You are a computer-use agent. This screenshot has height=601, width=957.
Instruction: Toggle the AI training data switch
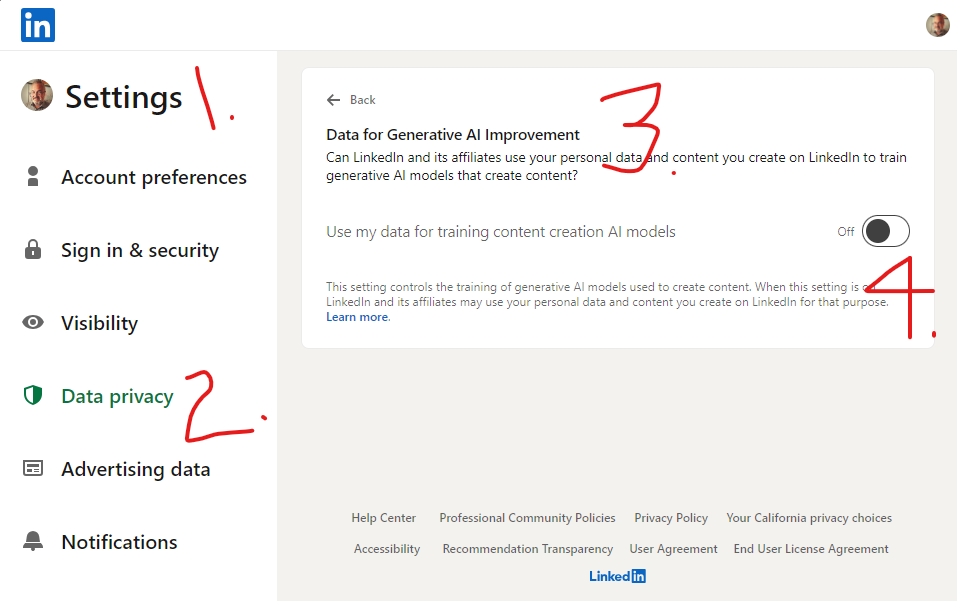point(886,231)
